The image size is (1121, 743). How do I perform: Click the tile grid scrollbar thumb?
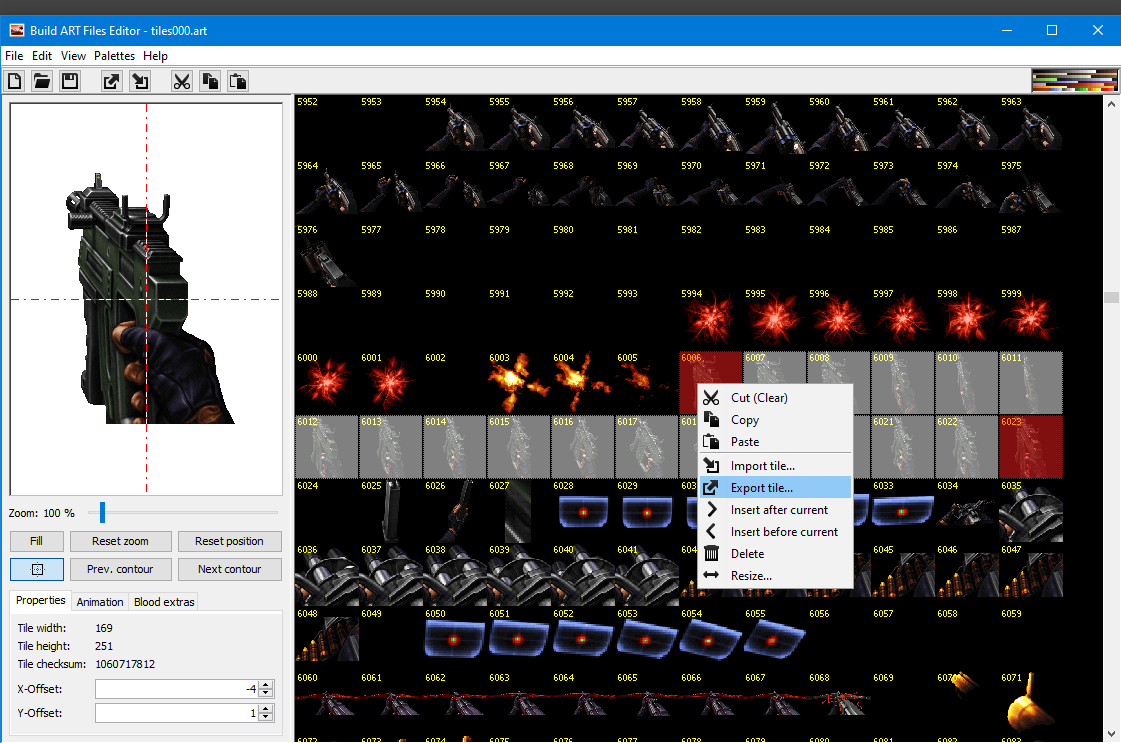tap(1111, 297)
